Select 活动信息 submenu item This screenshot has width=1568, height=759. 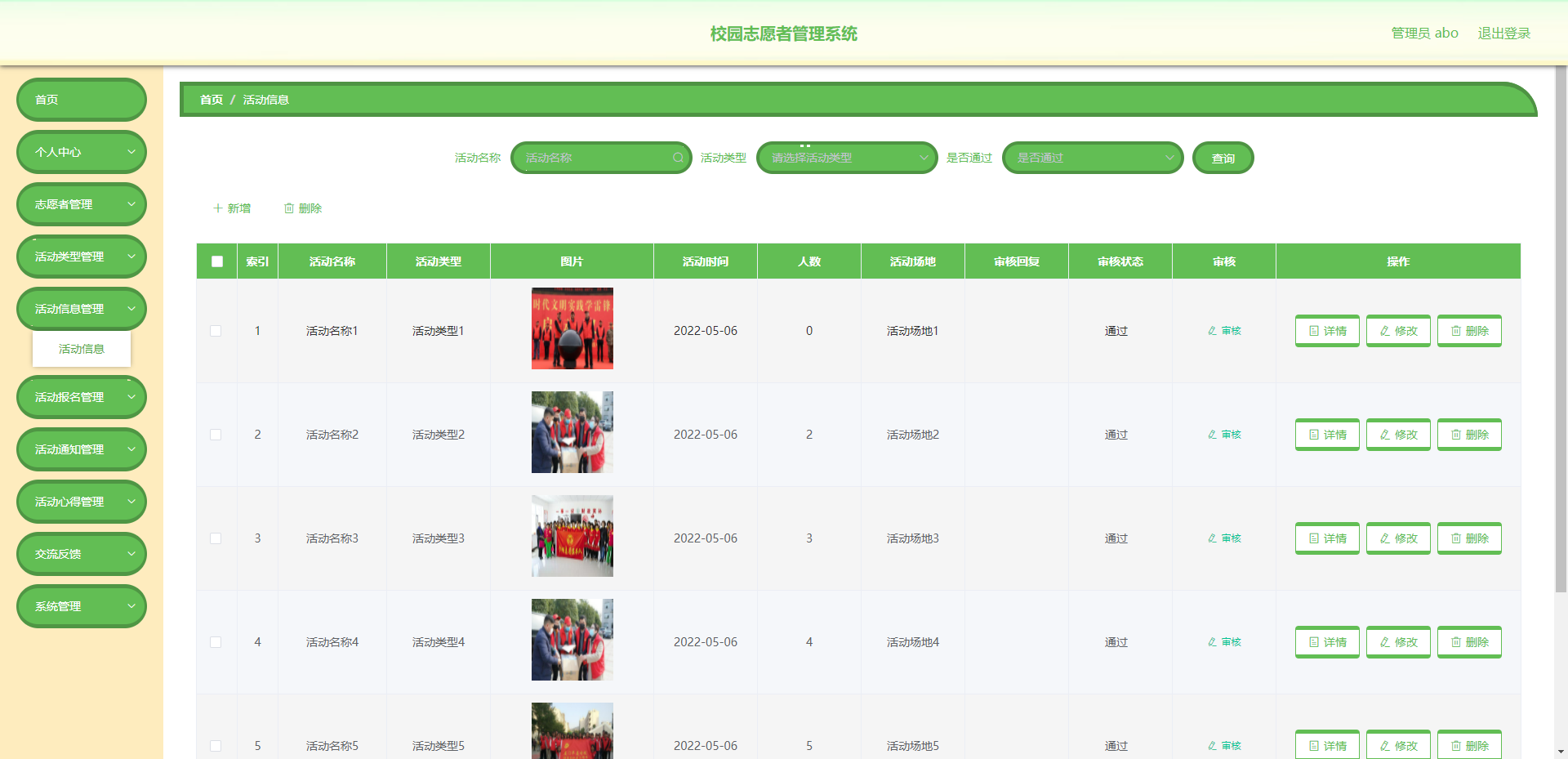pos(82,349)
